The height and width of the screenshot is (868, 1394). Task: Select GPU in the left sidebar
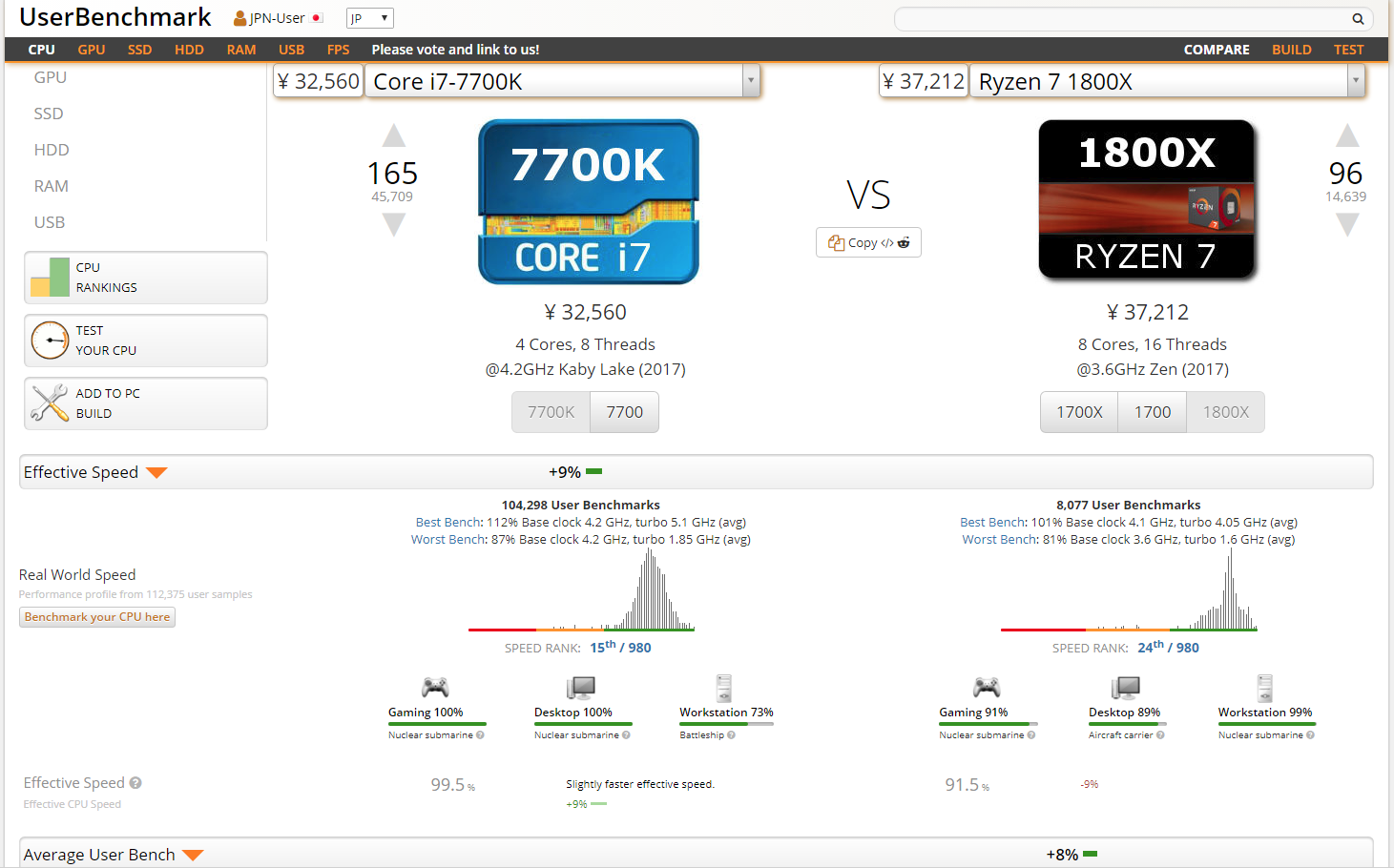[51, 77]
